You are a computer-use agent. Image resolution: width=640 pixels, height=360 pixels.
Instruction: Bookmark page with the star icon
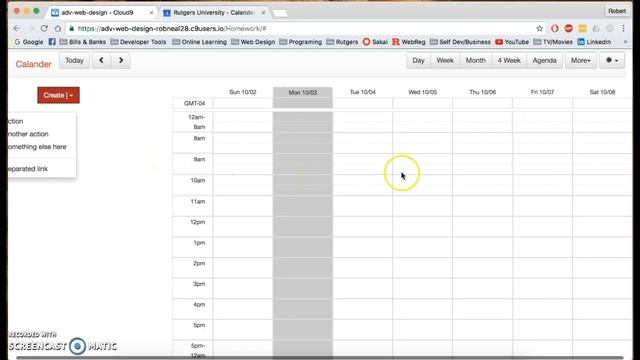pyautogui.click(x=540, y=29)
